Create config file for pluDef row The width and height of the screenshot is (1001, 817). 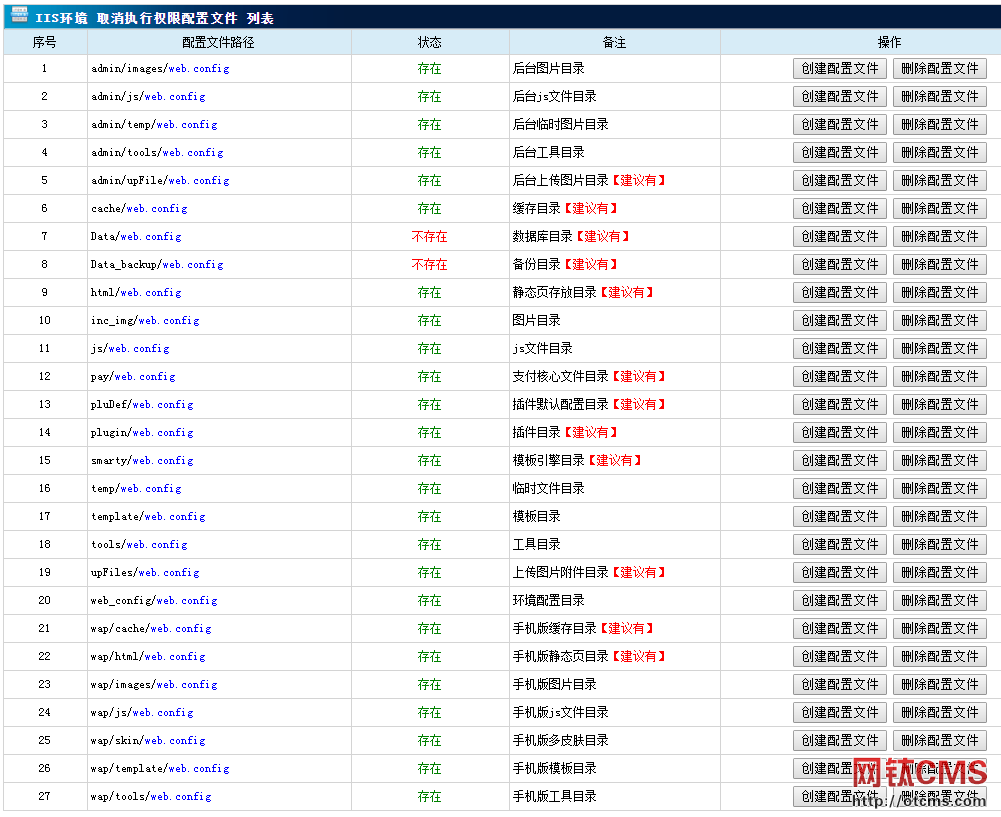click(x=839, y=405)
